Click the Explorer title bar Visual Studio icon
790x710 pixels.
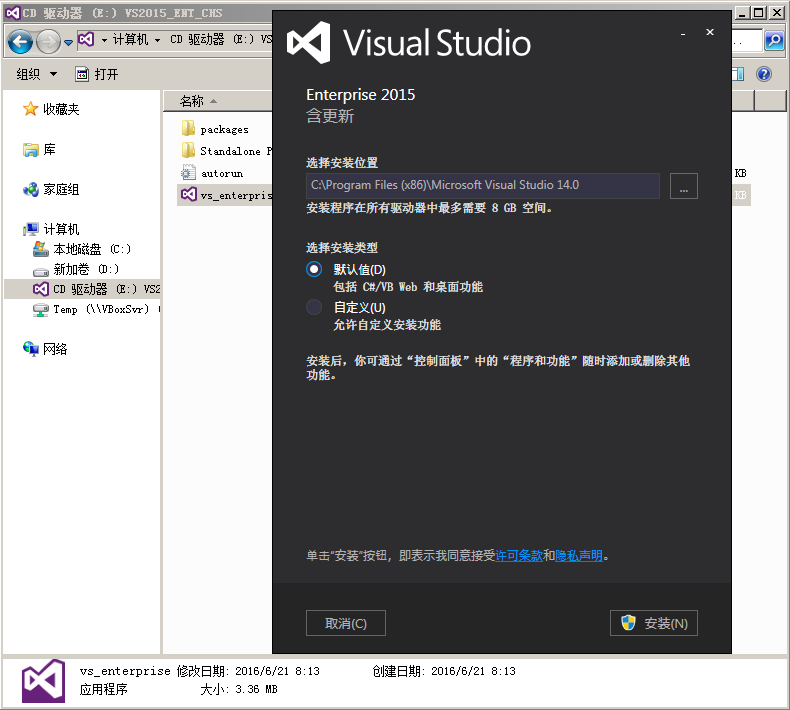pos(13,13)
